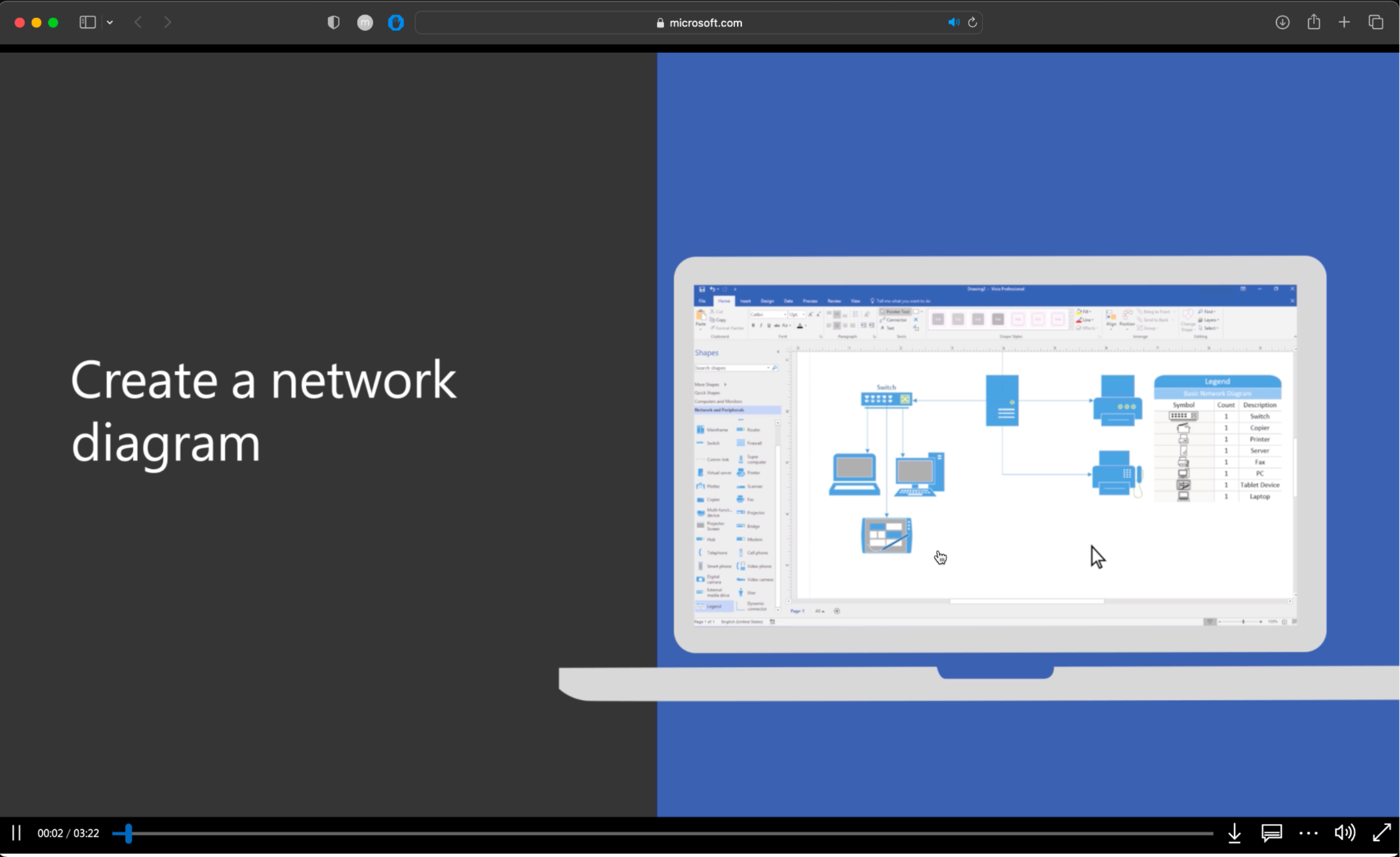Toggle the Safari sidebar
The height and width of the screenshot is (857, 1400).
click(87, 22)
